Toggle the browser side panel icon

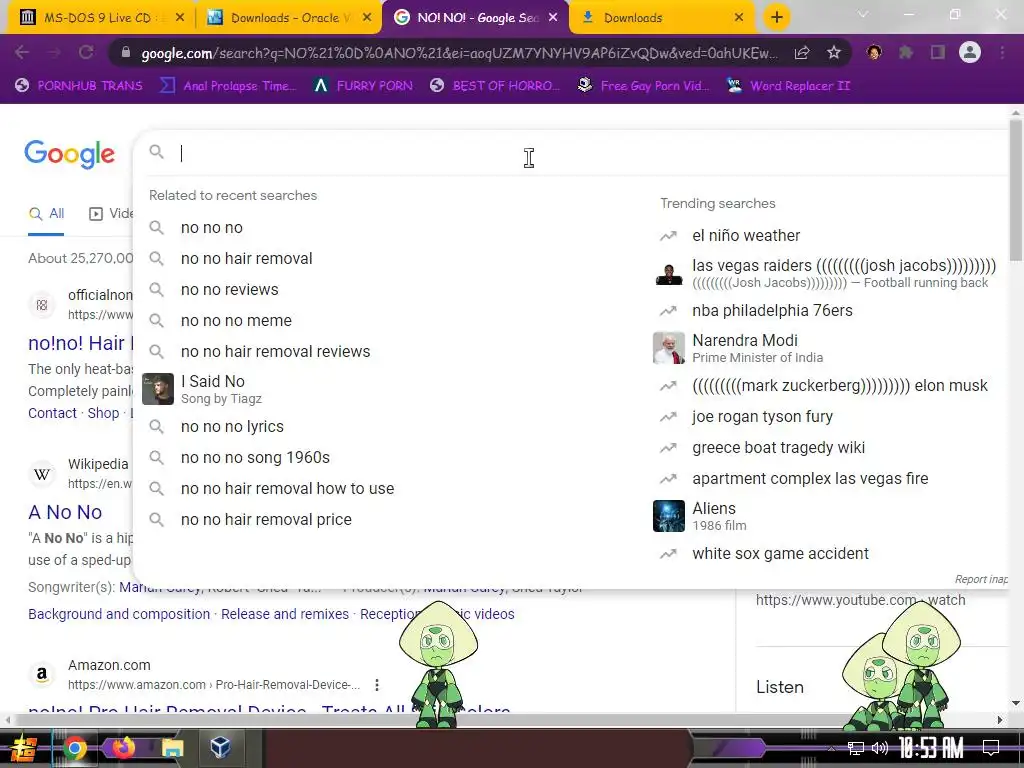(x=938, y=52)
